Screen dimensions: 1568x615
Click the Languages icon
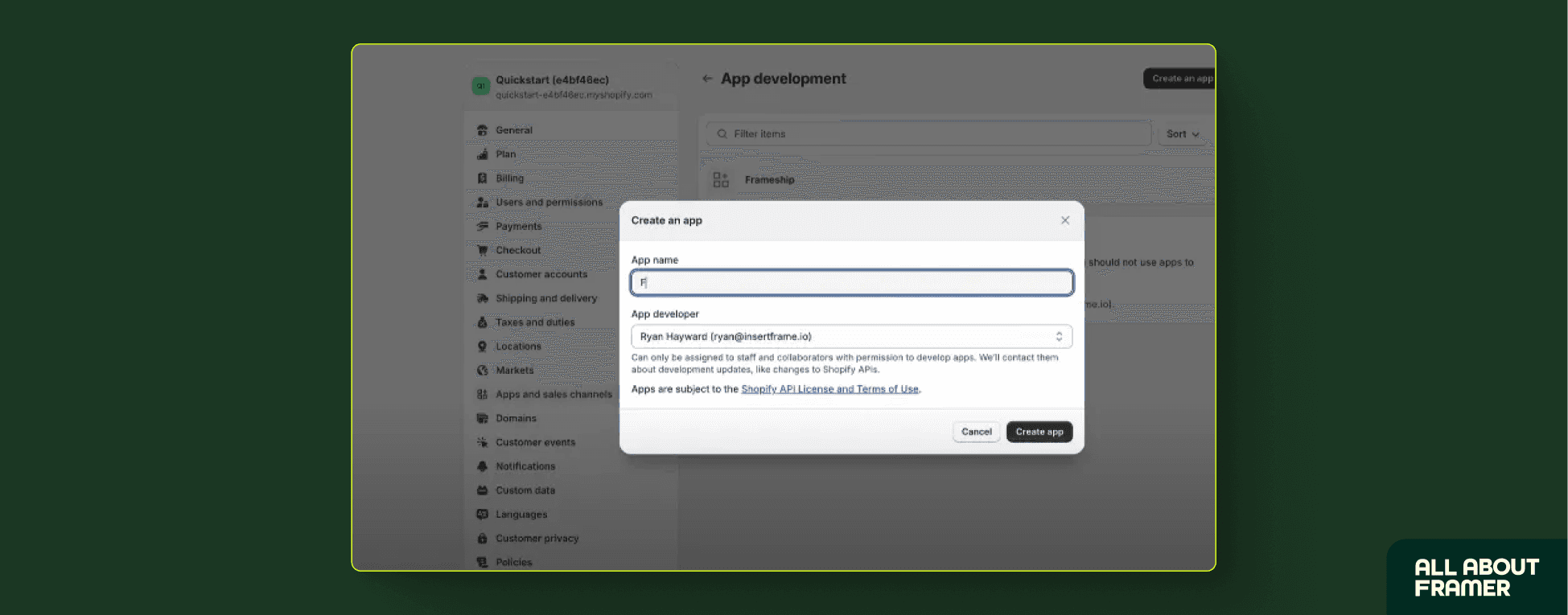point(483,515)
